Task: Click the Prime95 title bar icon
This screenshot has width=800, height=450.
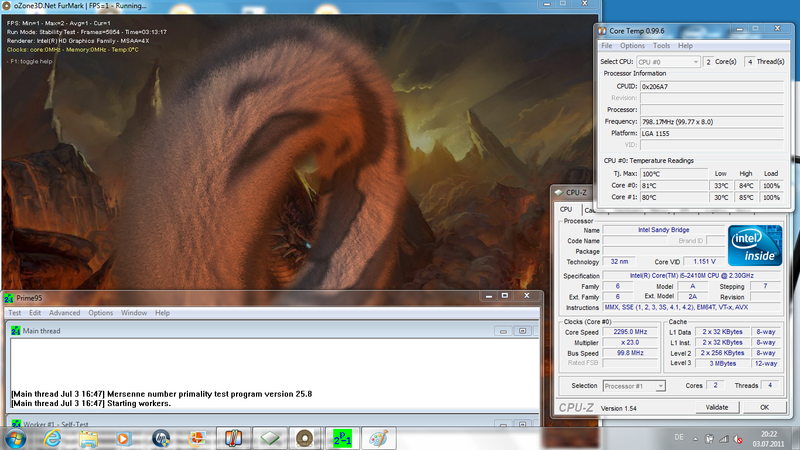Action: point(9,298)
